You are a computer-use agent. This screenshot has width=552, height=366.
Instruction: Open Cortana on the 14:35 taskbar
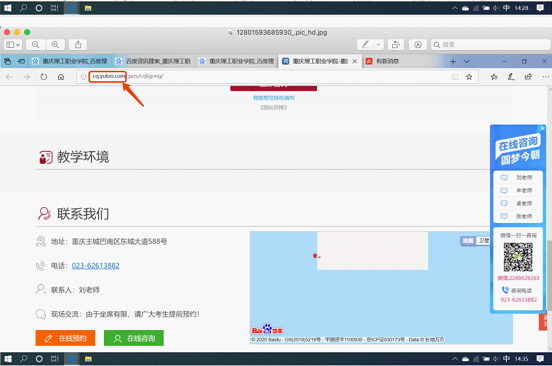(39, 359)
